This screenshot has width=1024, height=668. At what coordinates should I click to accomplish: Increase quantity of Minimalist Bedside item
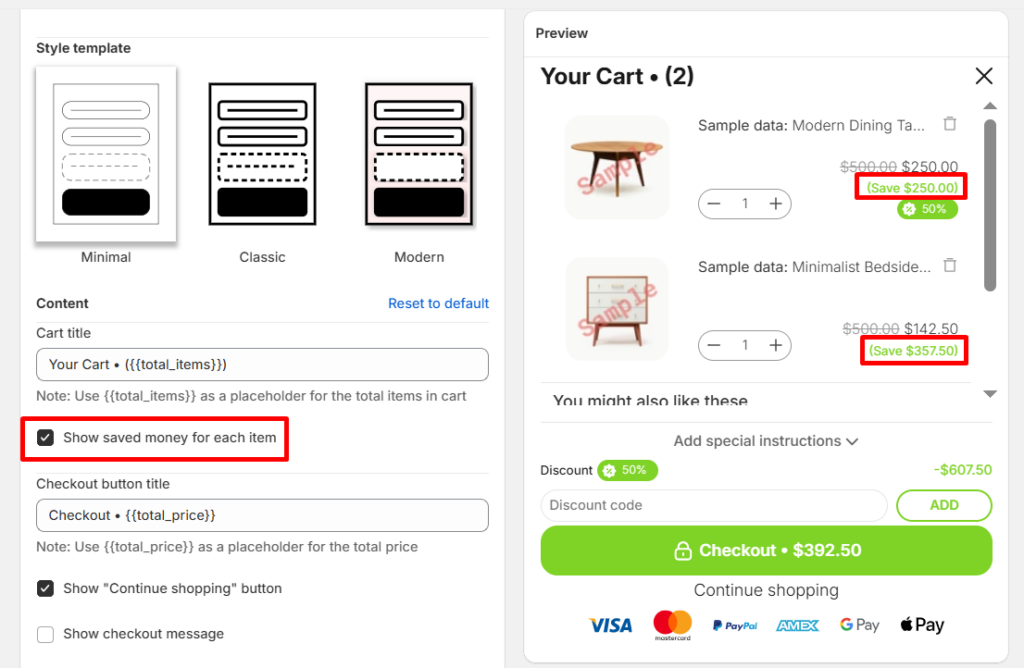(x=775, y=345)
